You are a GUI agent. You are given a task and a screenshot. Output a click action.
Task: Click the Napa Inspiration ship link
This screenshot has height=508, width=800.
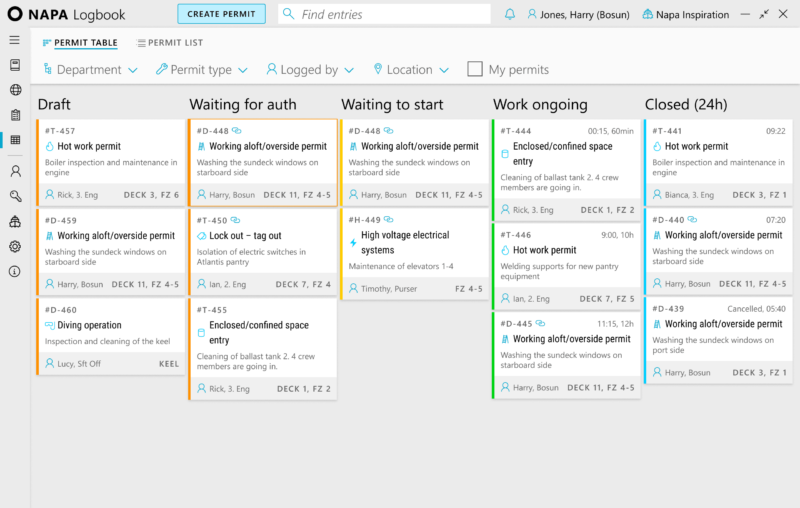[685, 14]
